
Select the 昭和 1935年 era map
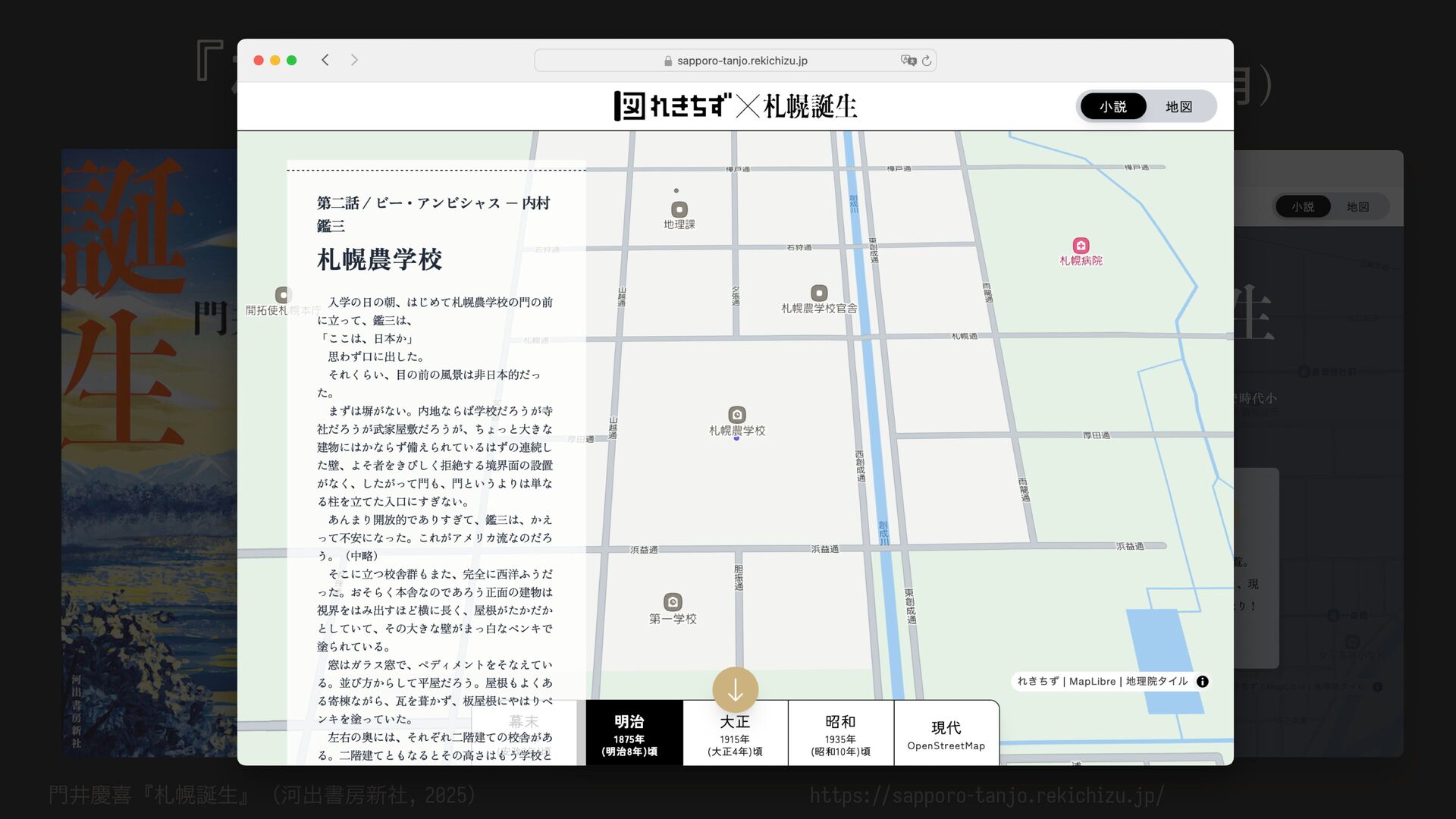pos(840,734)
